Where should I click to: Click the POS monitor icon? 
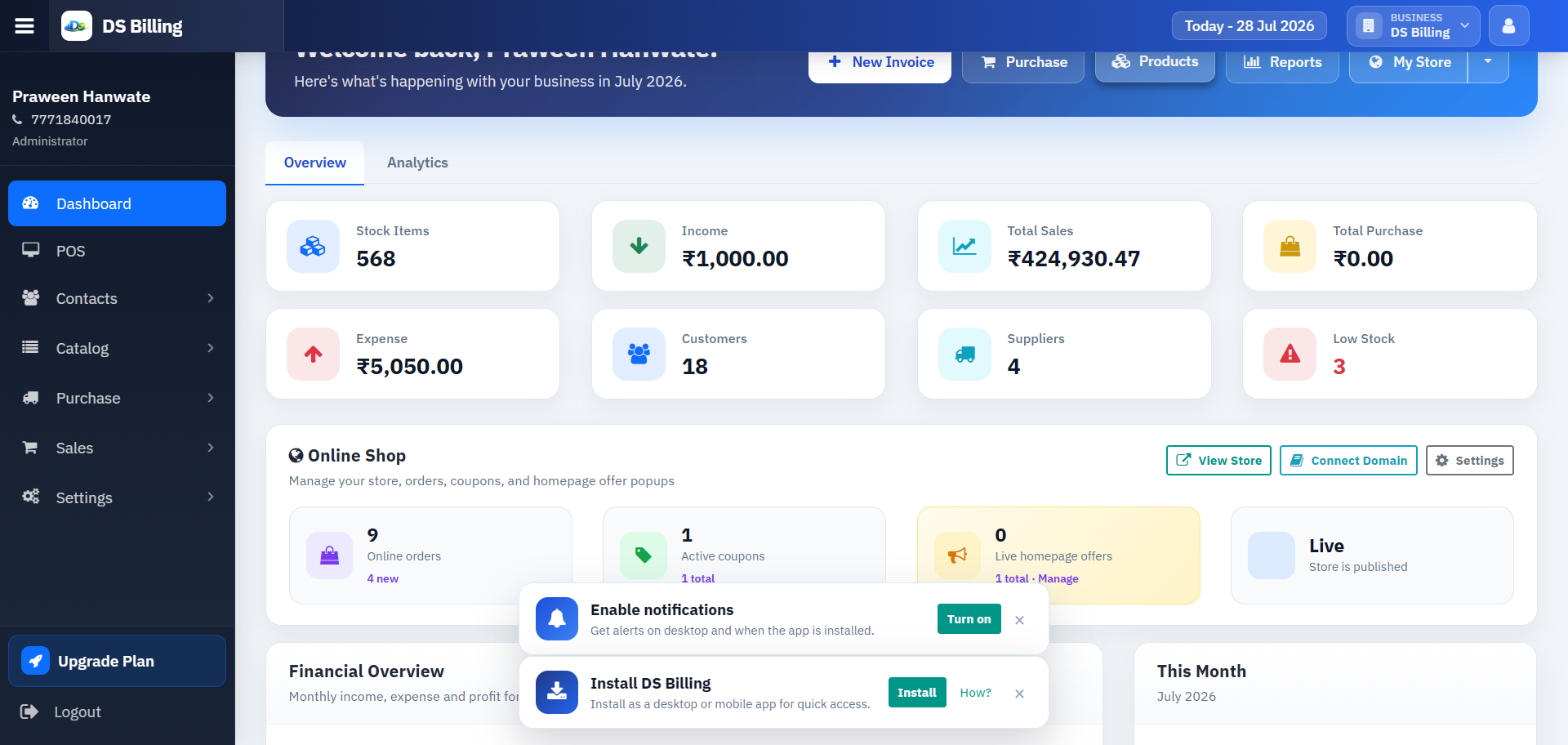30,250
